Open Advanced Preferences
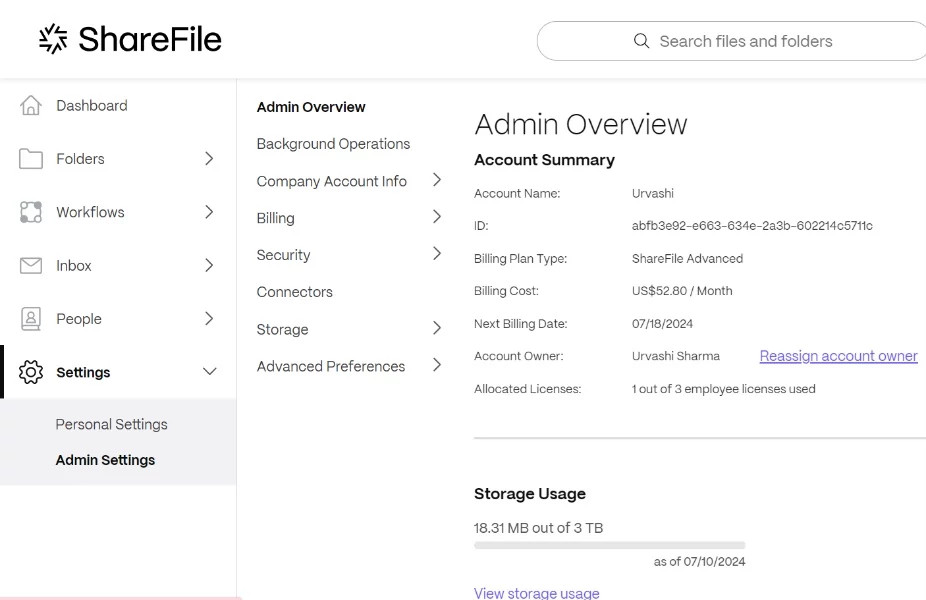 pos(331,366)
